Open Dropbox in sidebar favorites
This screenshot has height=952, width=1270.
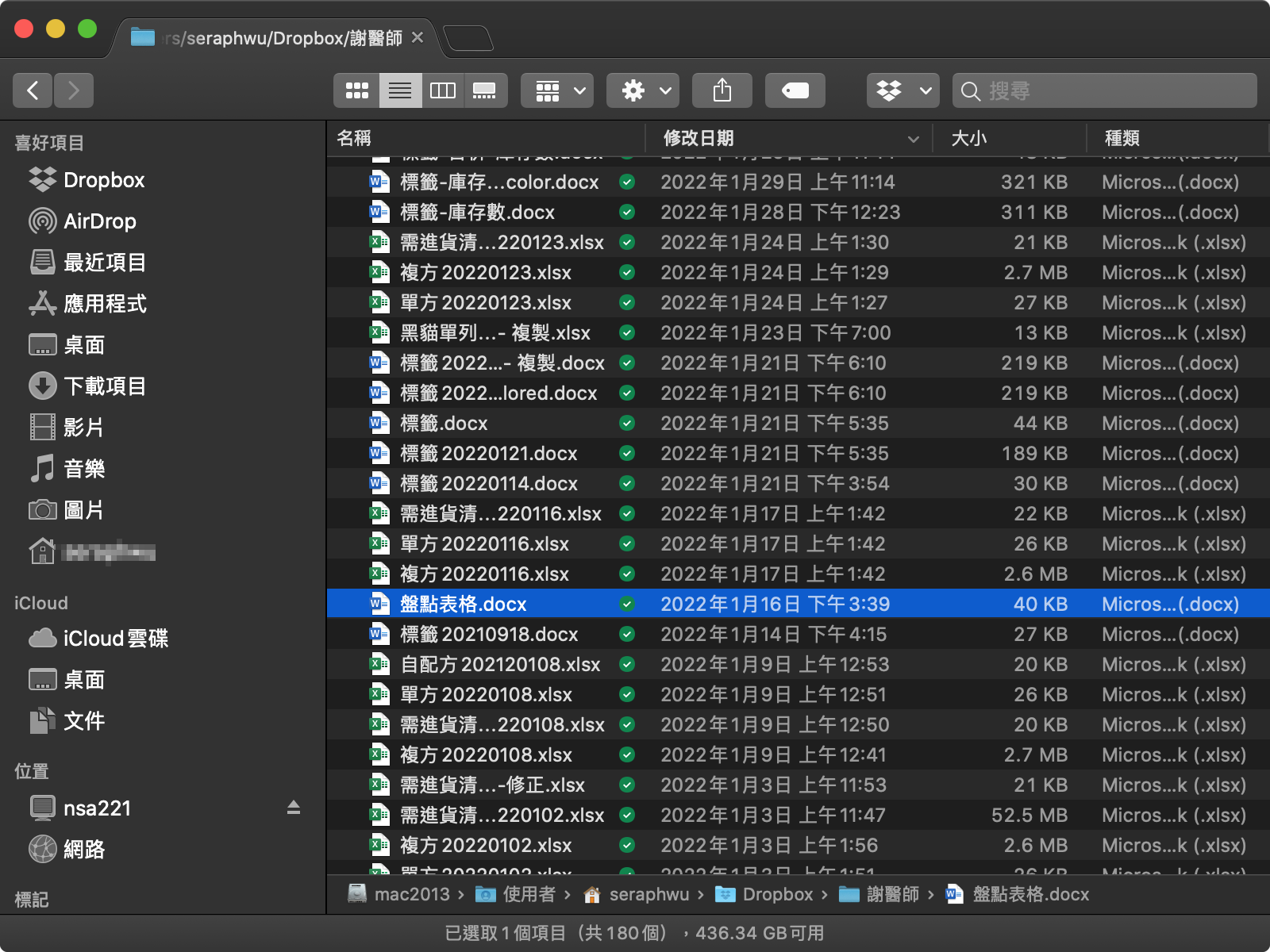tap(103, 180)
